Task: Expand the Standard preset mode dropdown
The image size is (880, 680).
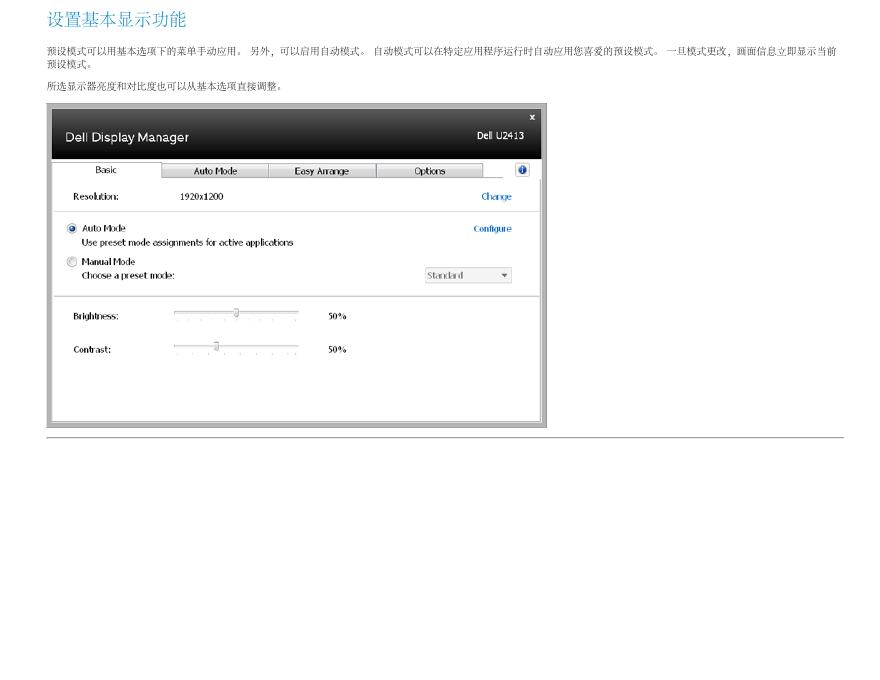Action: 468,275
